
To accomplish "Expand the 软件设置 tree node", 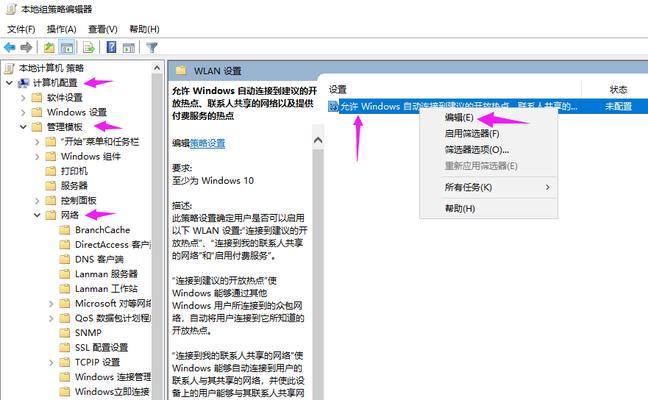I will (x=23, y=98).
